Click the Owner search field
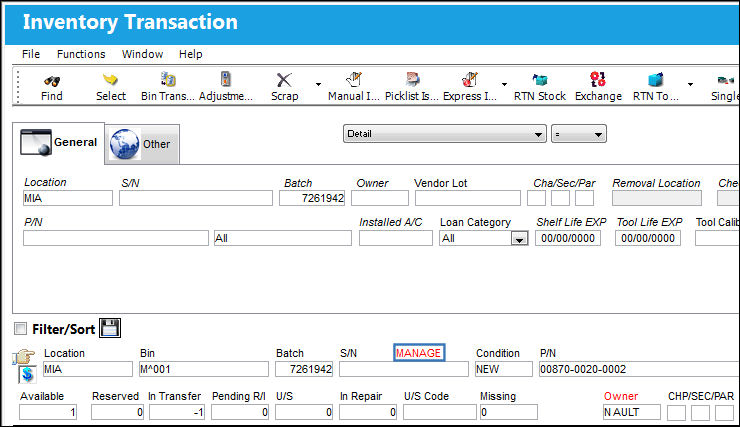The height and width of the screenshot is (427, 740). [380, 198]
